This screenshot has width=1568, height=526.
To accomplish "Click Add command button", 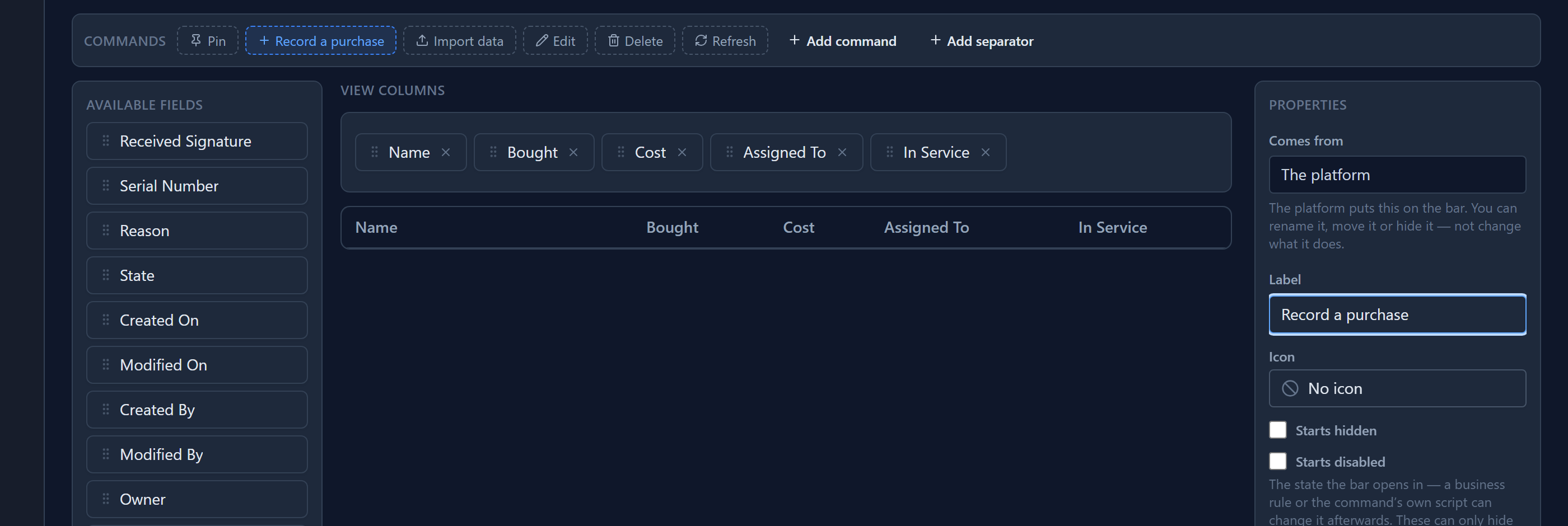I will coord(843,41).
